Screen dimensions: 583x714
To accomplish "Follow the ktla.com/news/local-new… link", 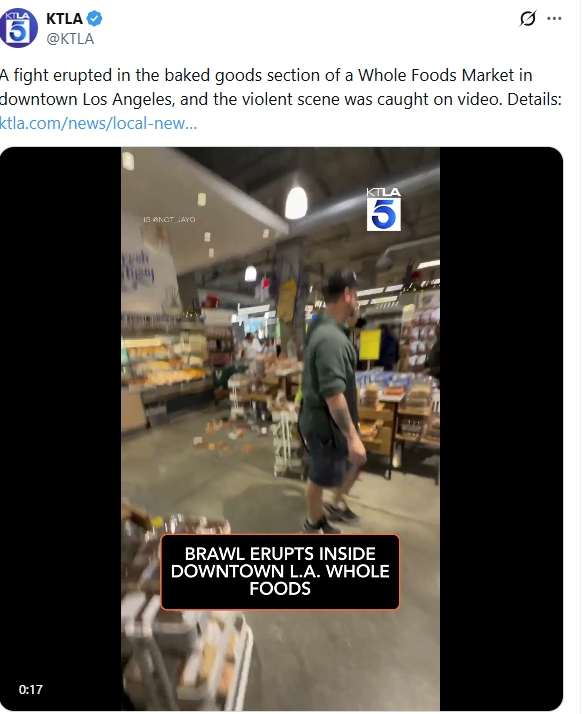I will [98, 123].
